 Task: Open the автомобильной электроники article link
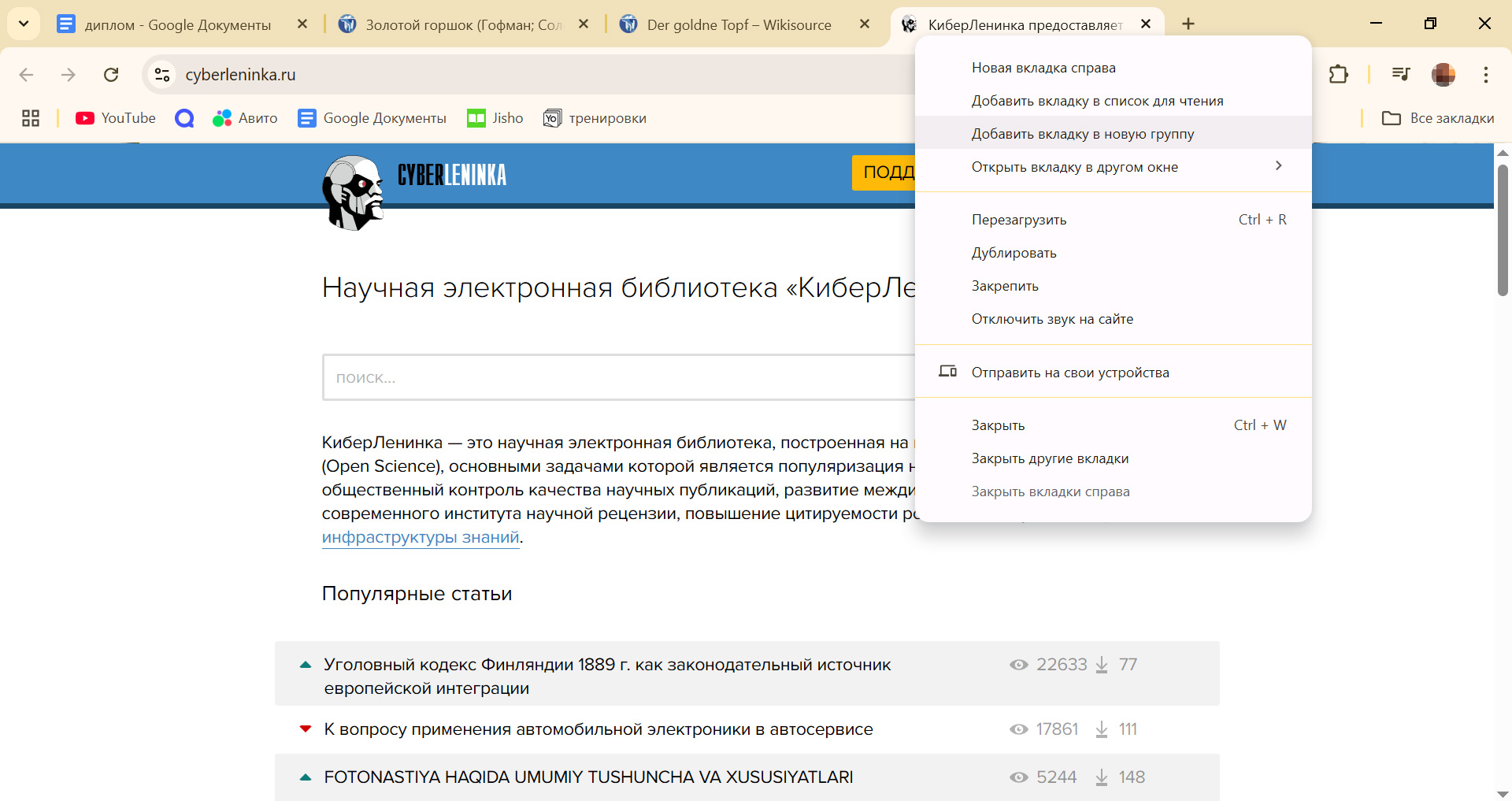(x=598, y=729)
